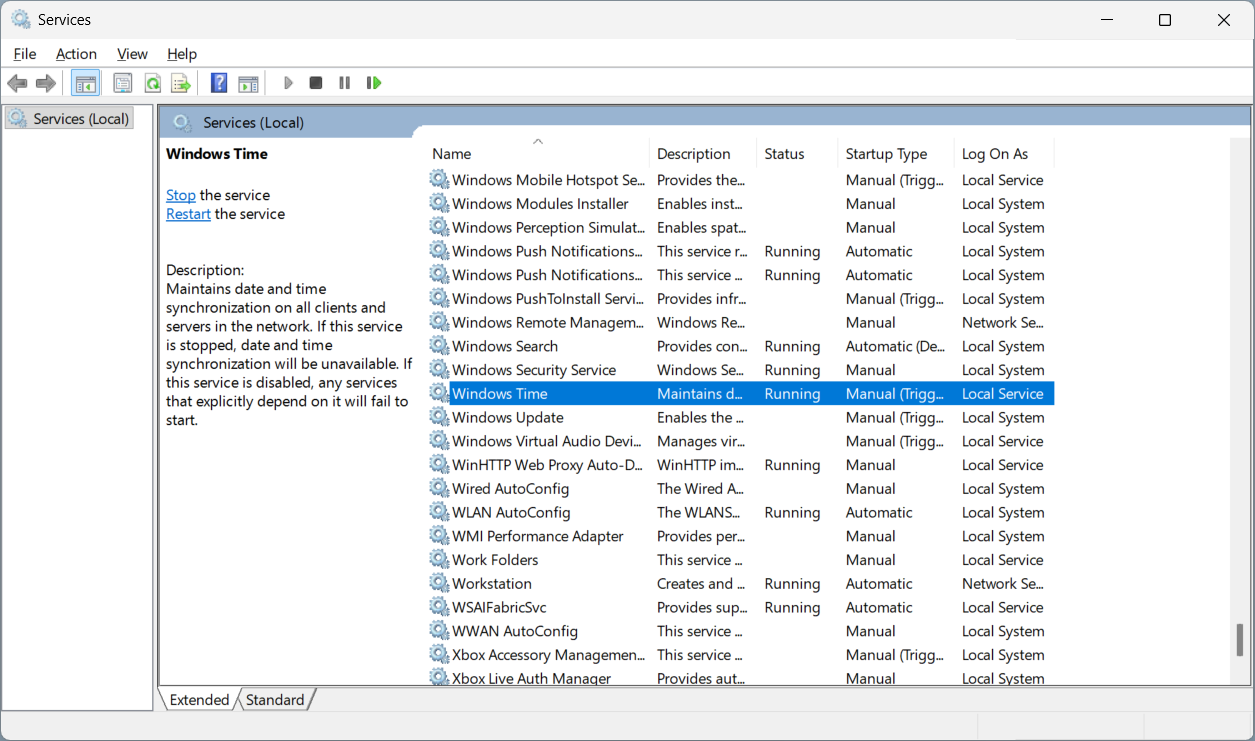The height and width of the screenshot is (741, 1255).
Task: Click 'Provides sup...' description of WSAIFabricSvc
Action: coord(702,607)
